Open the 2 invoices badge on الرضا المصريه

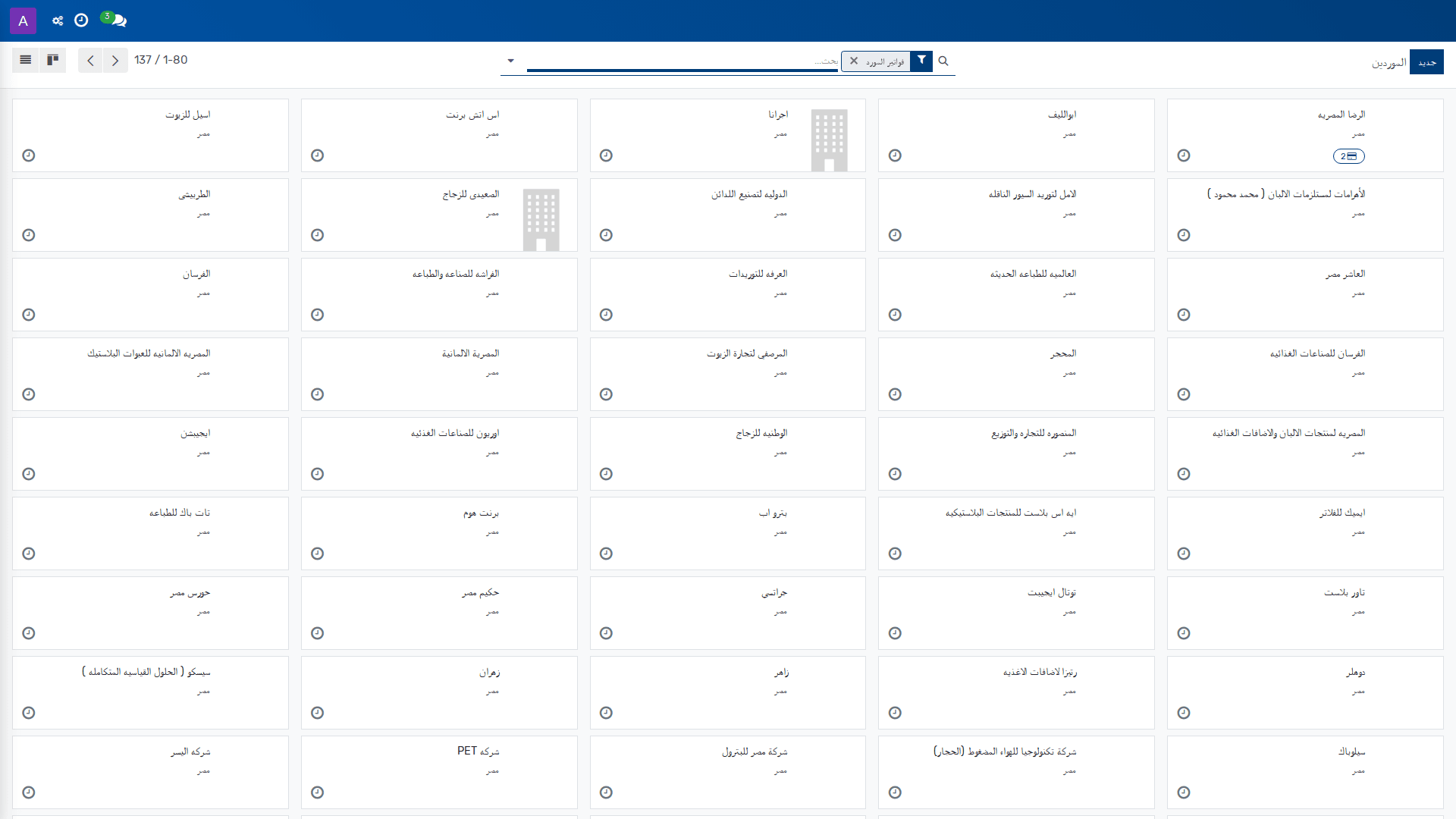point(1348,156)
